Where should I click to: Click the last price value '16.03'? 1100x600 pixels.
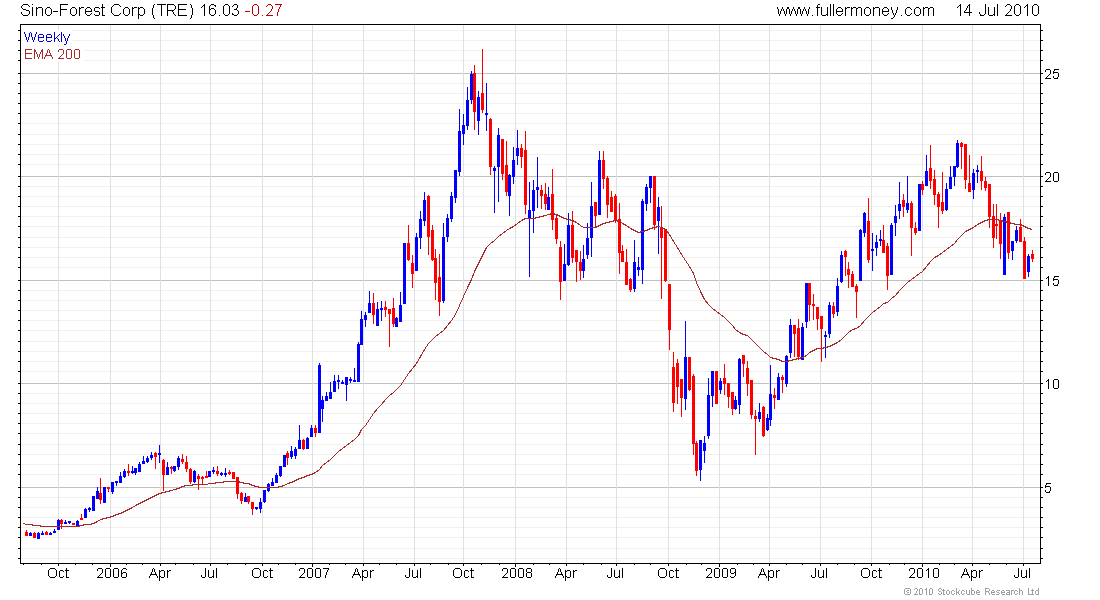tap(219, 11)
